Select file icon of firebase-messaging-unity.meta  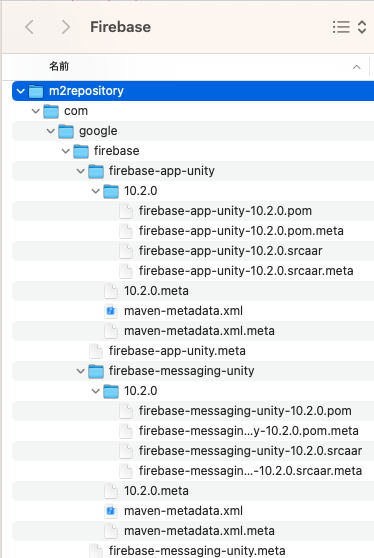pyautogui.click(x=96, y=551)
